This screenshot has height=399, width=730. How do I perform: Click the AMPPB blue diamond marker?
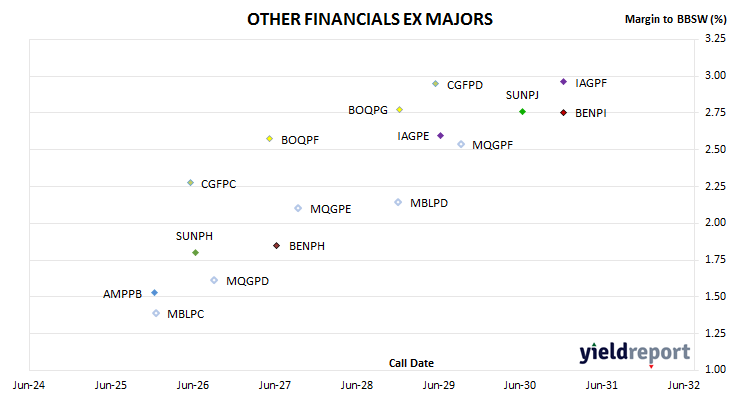click(x=155, y=293)
